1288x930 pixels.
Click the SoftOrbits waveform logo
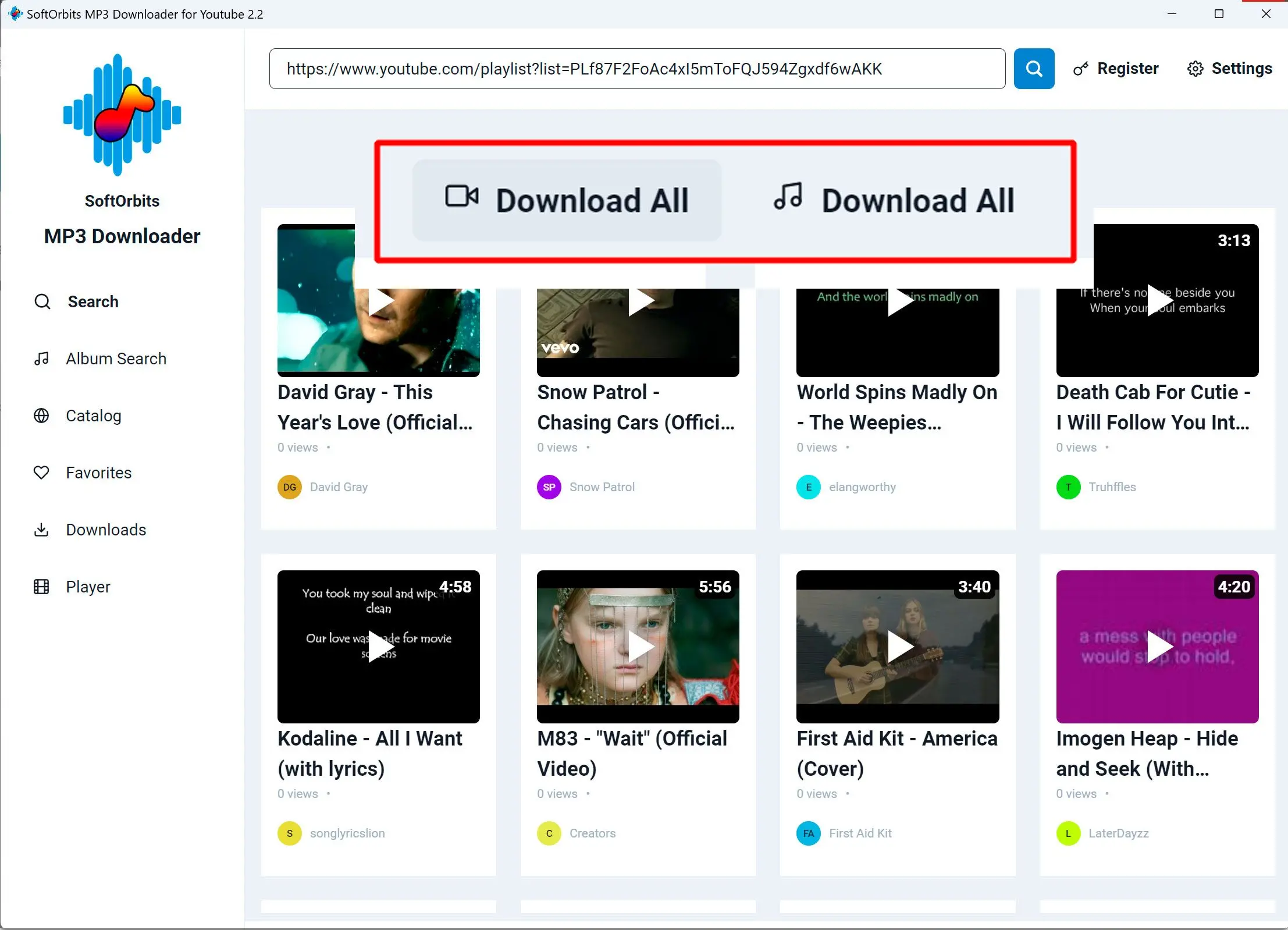point(122,115)
